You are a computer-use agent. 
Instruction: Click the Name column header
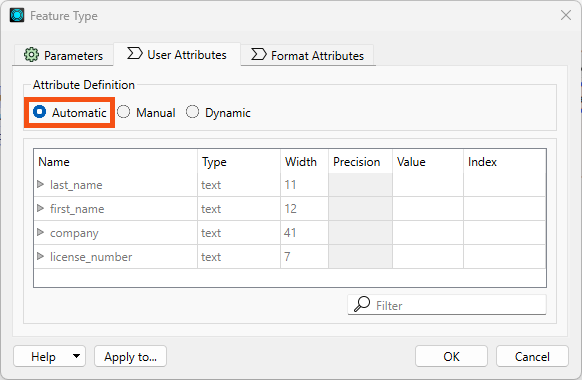(x=115, y=162)
